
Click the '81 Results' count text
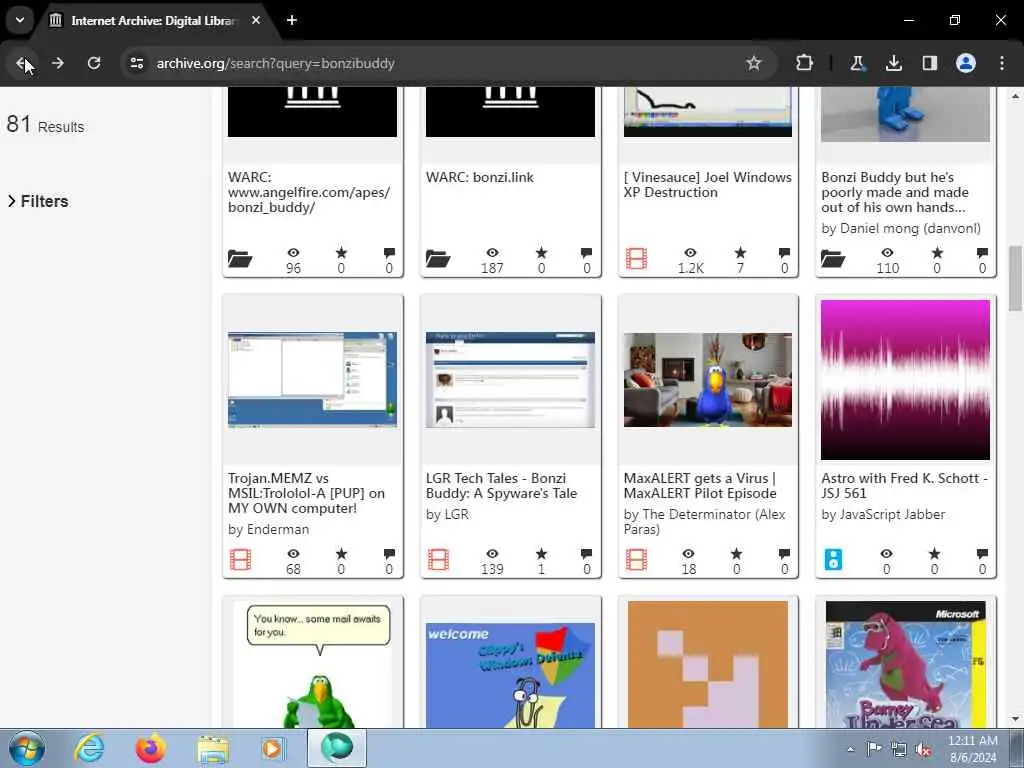pos(45,124)
